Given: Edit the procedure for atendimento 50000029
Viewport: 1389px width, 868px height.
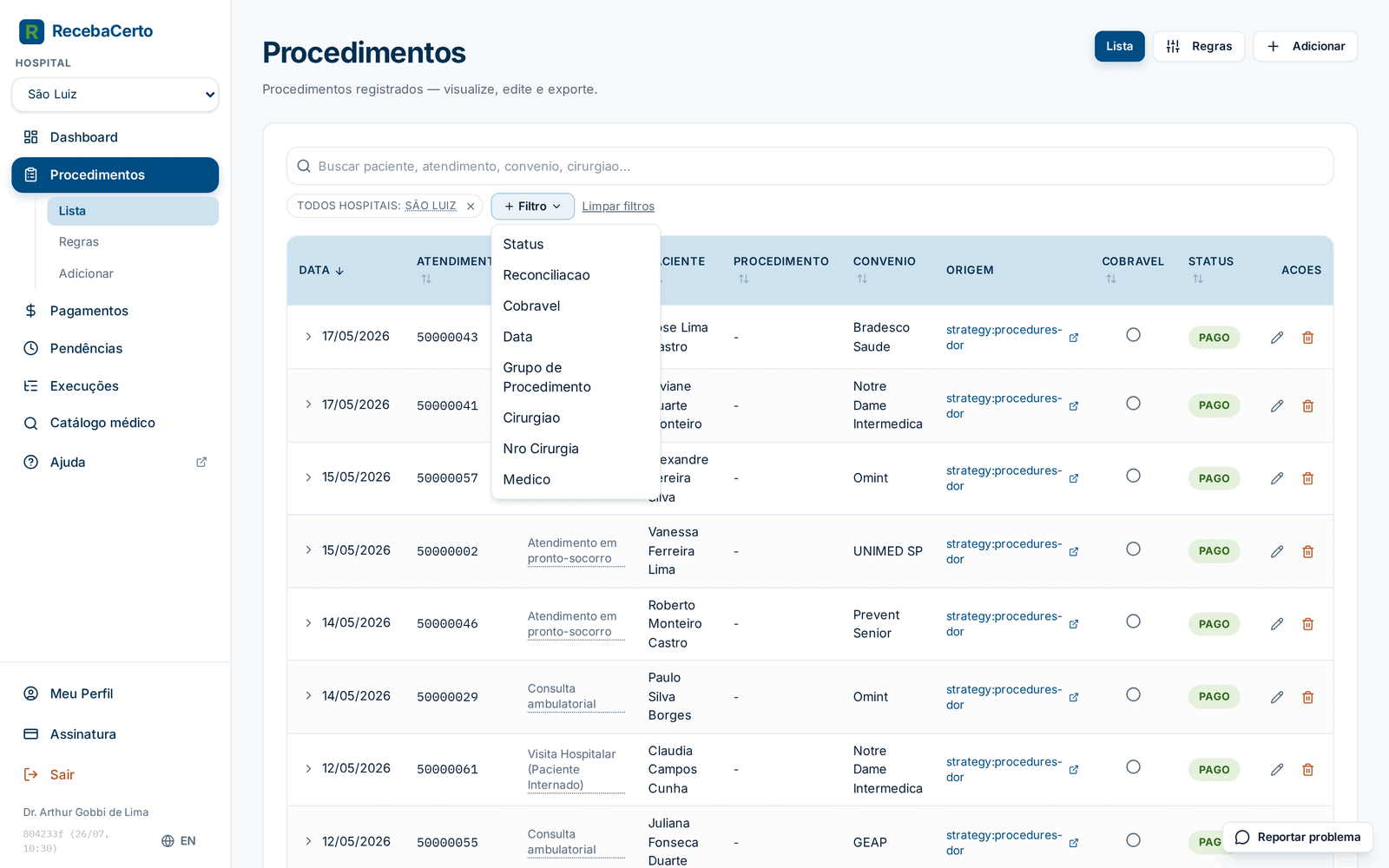Looking at the screenshot, I should click(x=1277, y=697).
